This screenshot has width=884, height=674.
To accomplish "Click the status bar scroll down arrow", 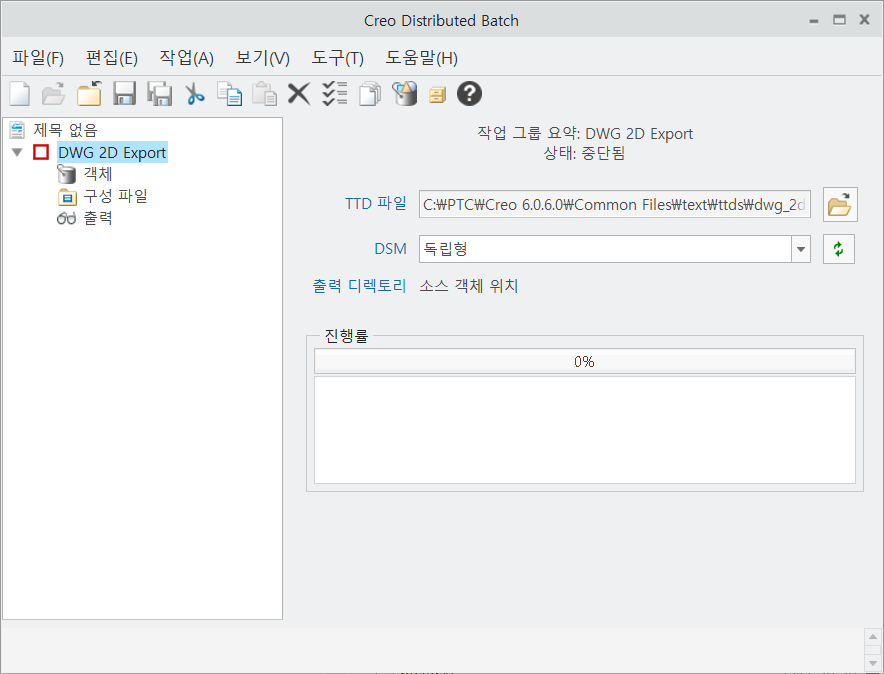I will point(873,663).
